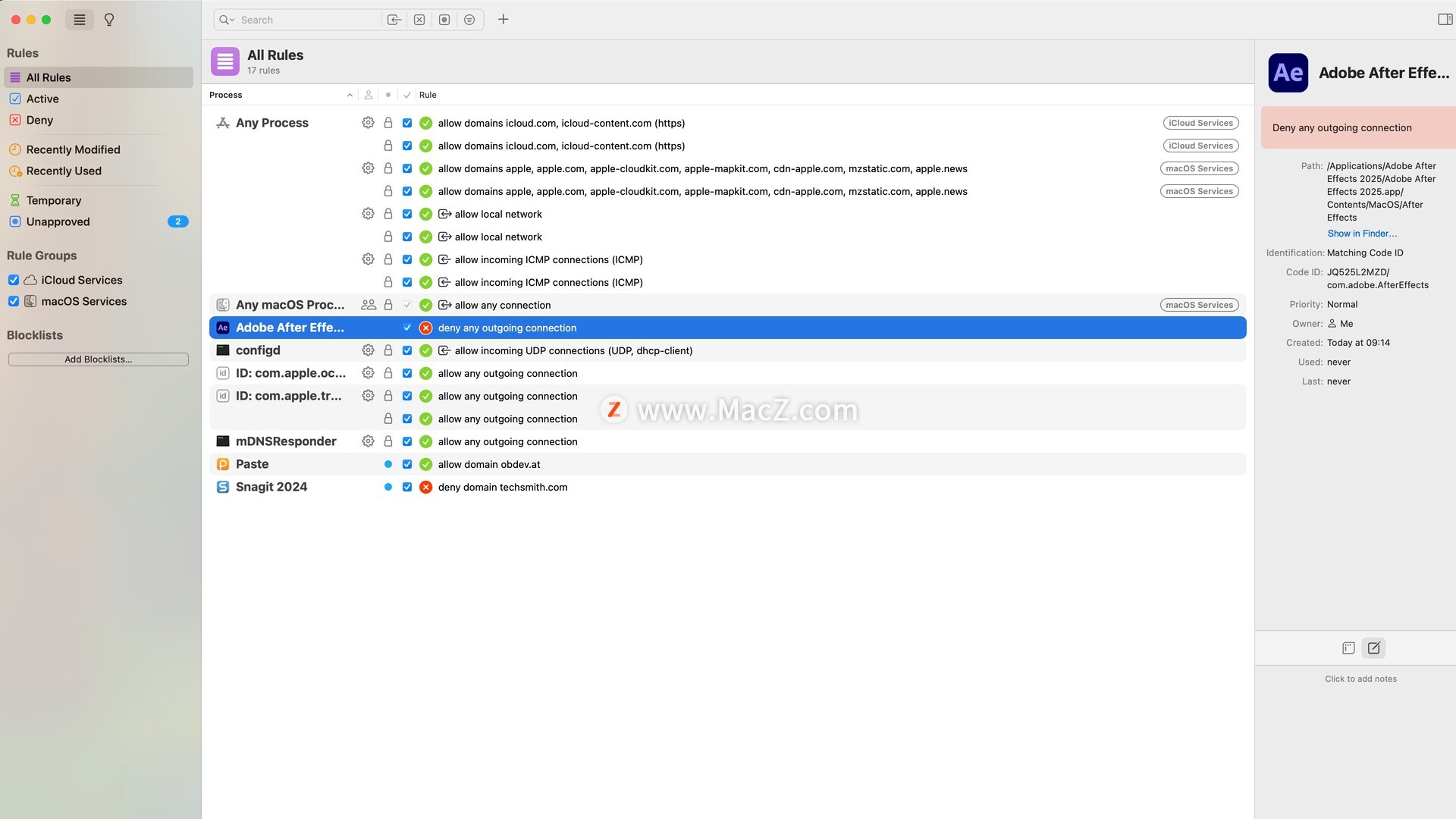1456x819 pixels.
Task: Click Show in Finder link
Action: pos(1362,234)
